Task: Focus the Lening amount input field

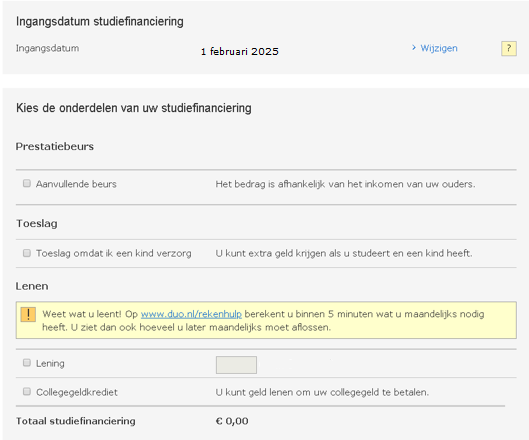Action: (236, 365)
